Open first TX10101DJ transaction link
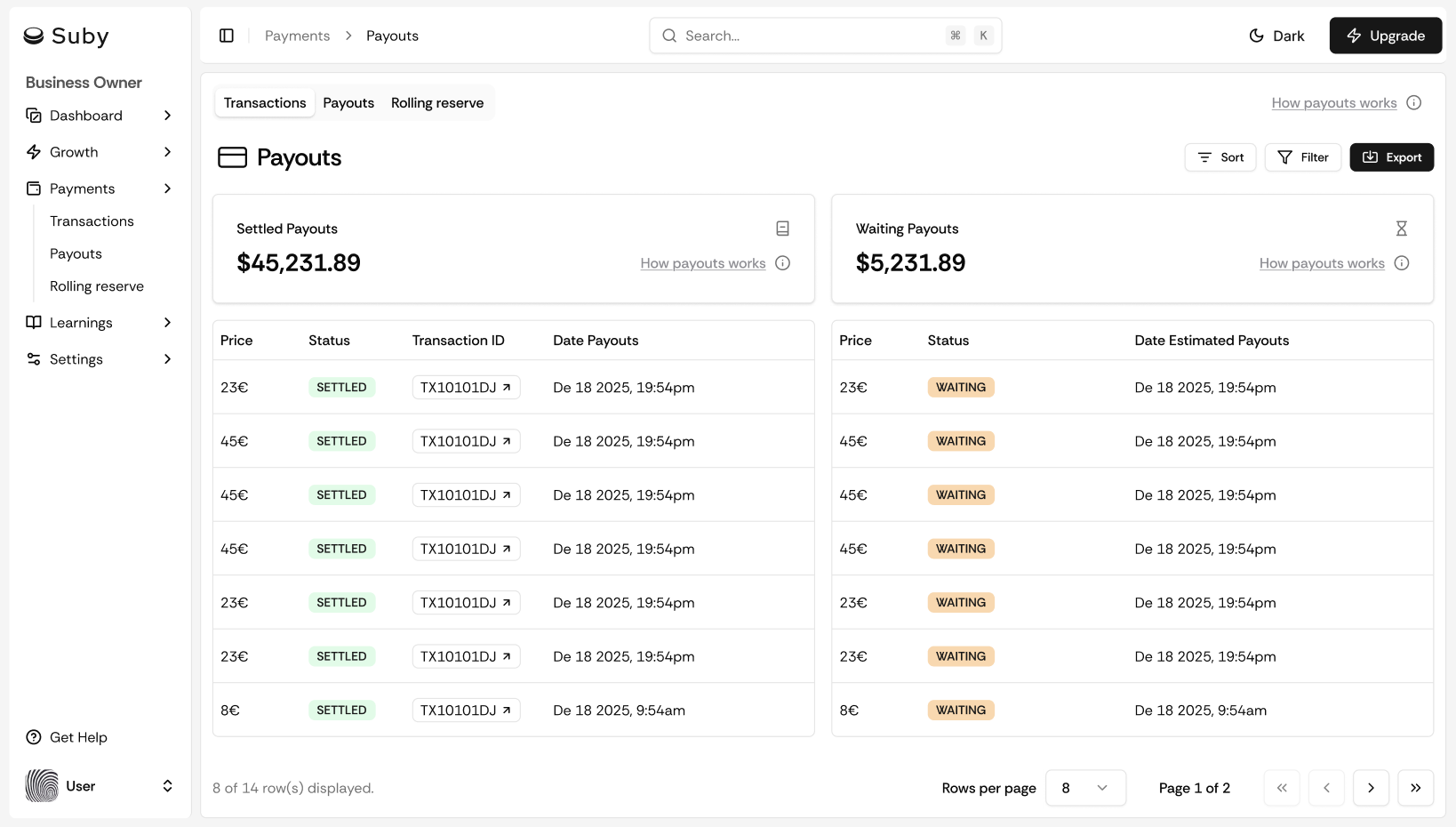The height and width of the screenshot is (827, 1456). (x=466, y=388)
